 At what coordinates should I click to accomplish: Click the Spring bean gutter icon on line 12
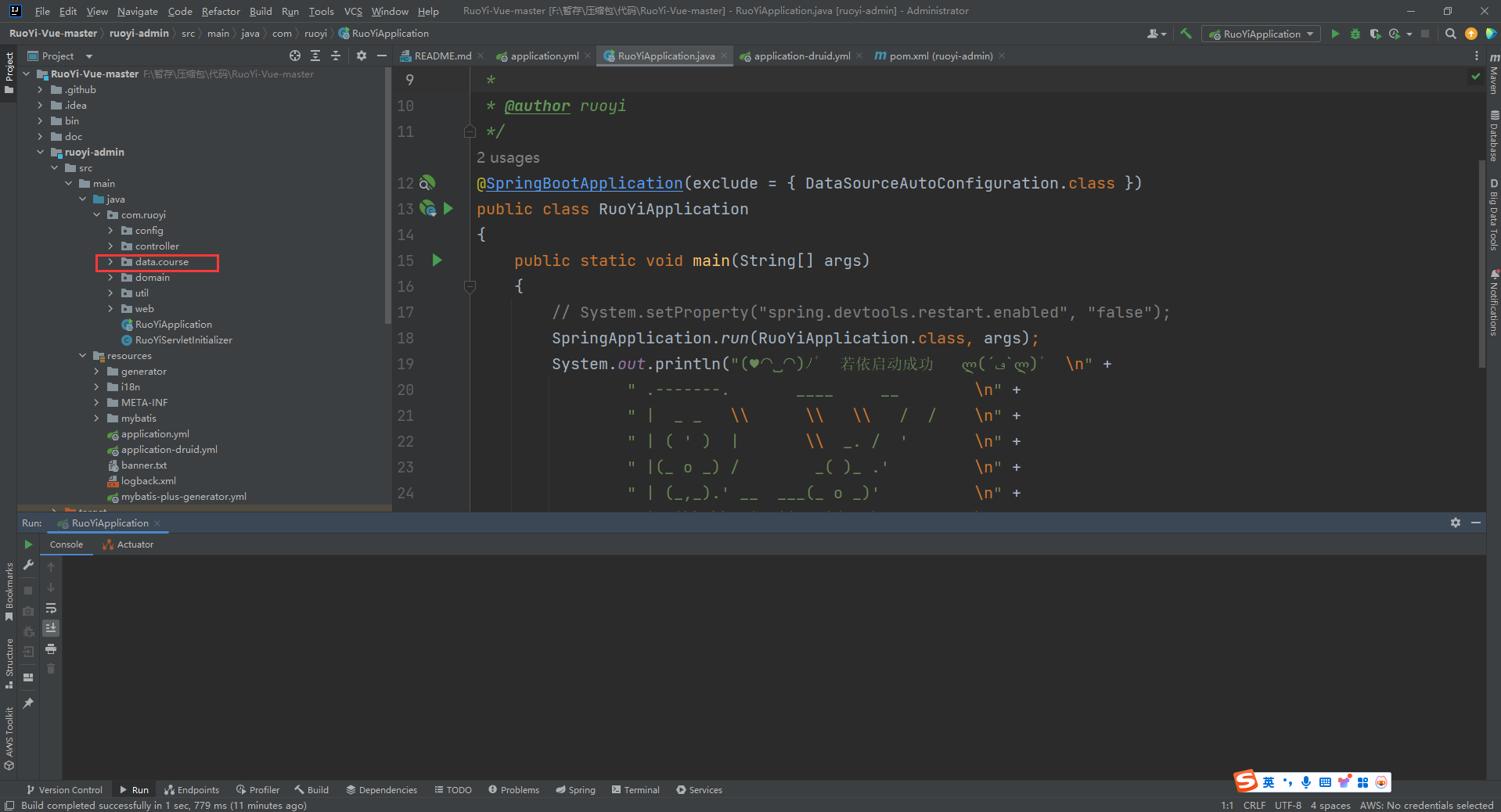click(427, 183)
